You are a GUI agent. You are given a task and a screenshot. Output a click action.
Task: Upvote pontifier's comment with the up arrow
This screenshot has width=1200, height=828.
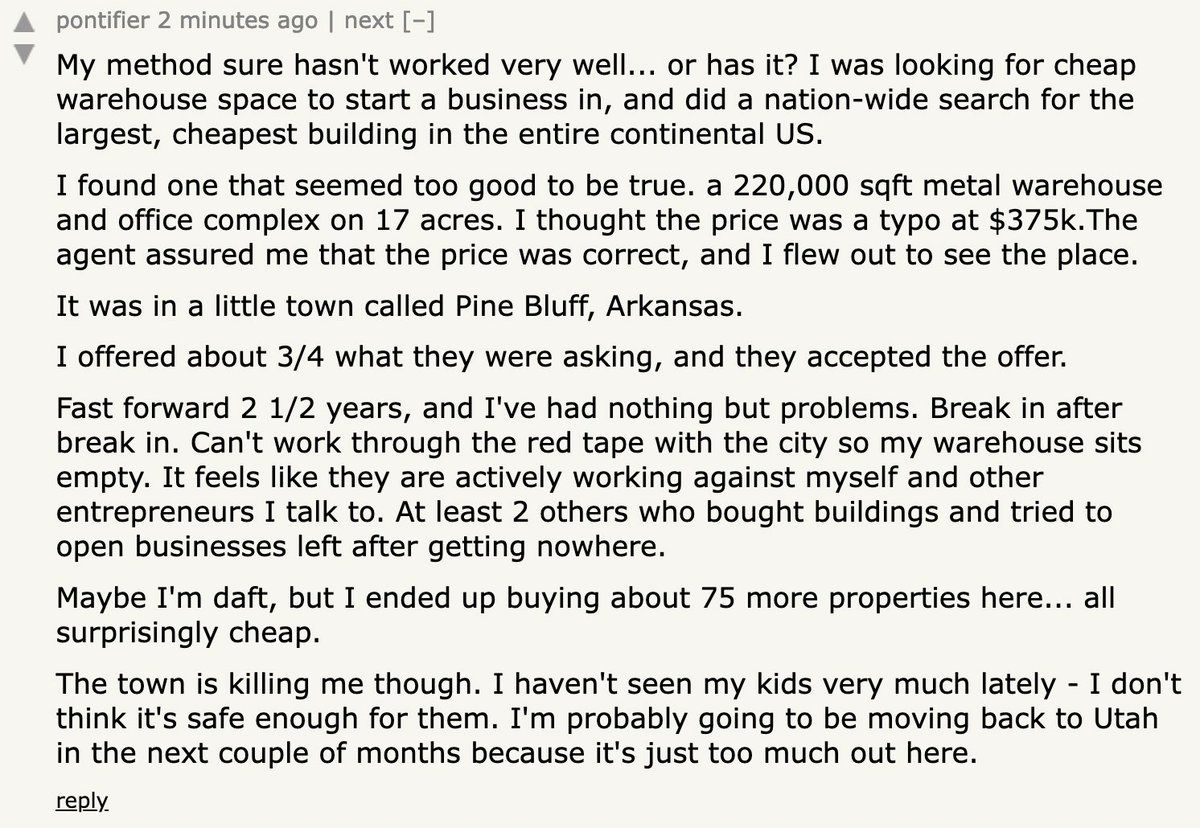[22, 21]
